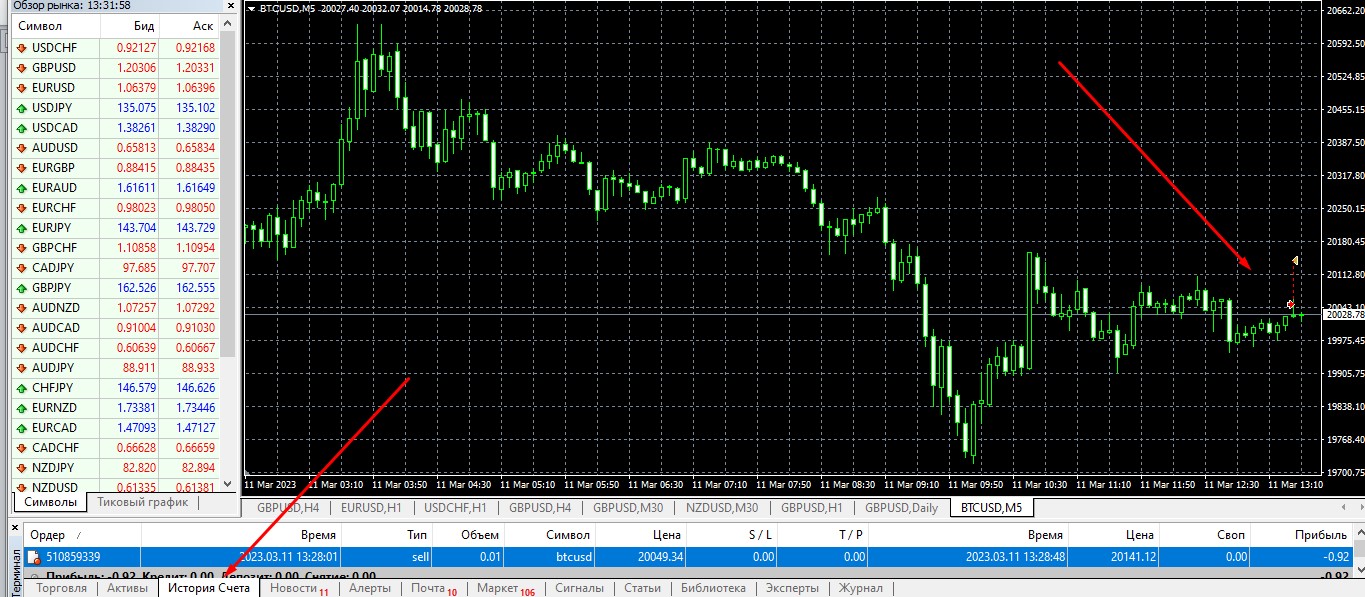The width and height of the screenshot is (1365, 597).
Task: Select the CHFJPY symbol
Action: click(x=54, y=387)
